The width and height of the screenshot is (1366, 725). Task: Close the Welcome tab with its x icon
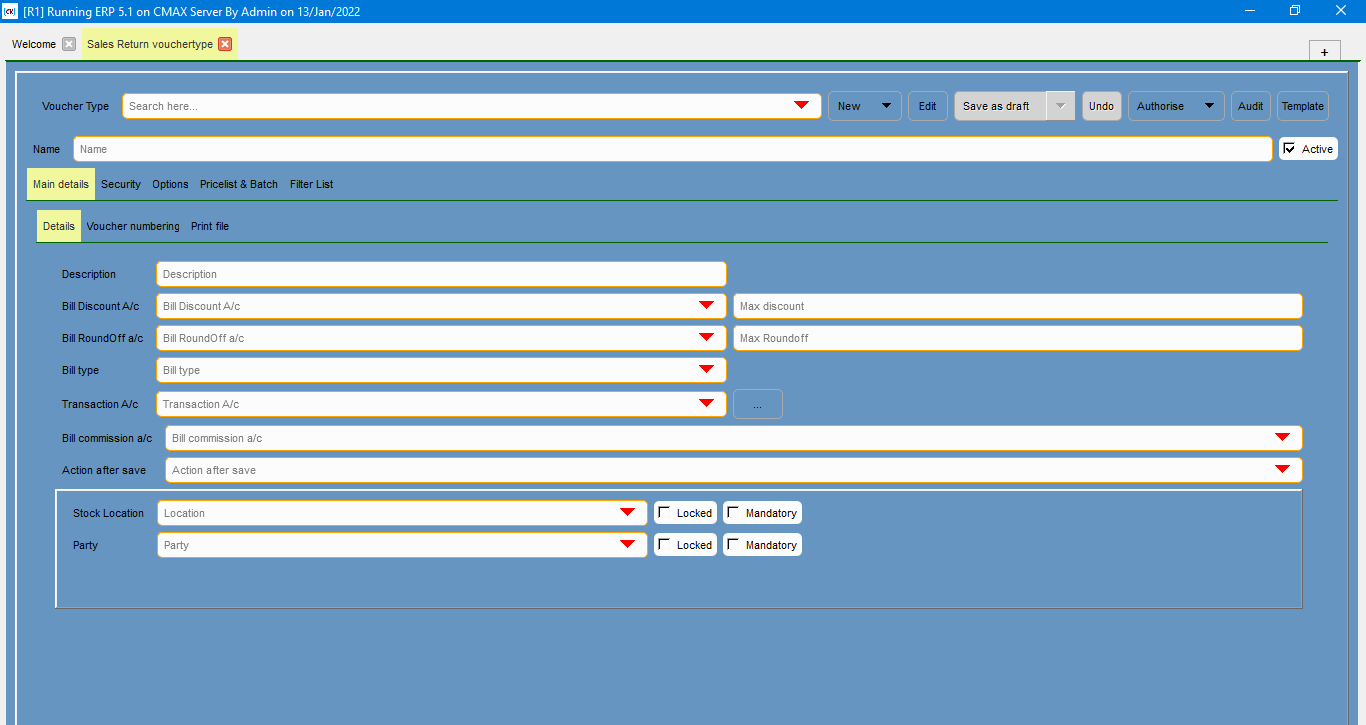pos(68,44)
